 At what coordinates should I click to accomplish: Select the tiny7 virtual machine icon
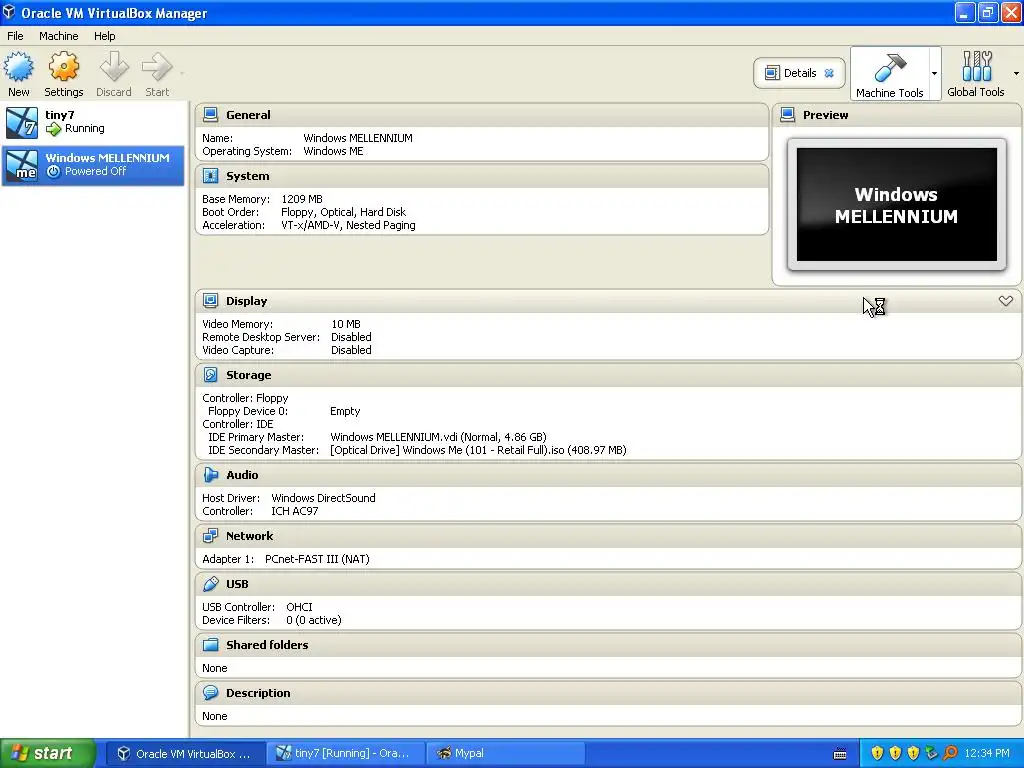point(22,122)
